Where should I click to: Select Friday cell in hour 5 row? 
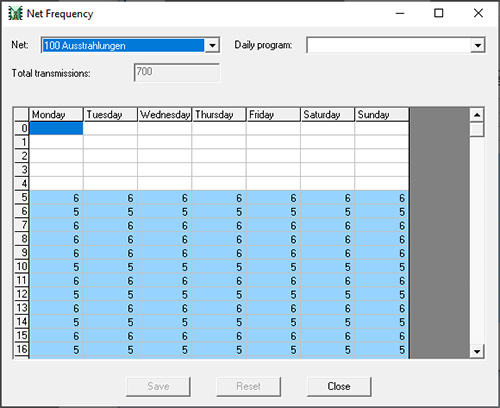tap(273, 198)
